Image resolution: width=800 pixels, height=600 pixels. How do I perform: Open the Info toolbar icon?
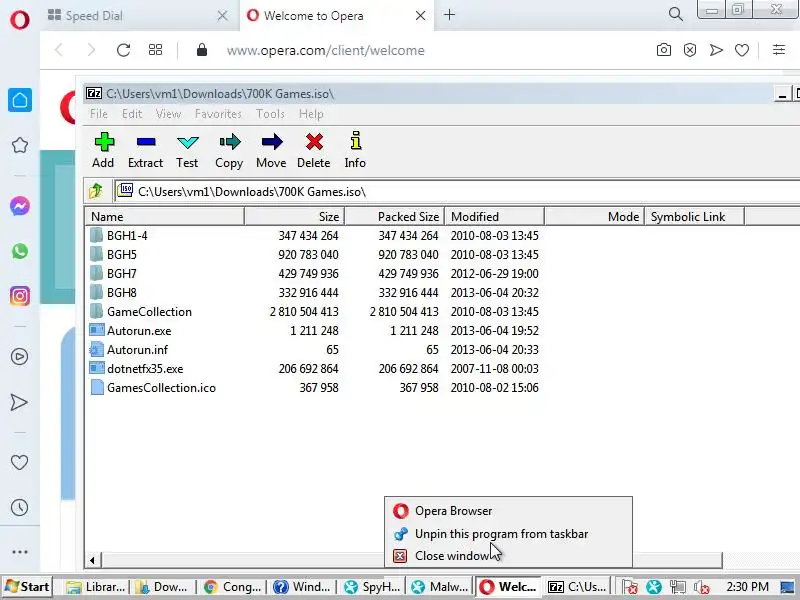pyautogui.click(x=355, y=150)
